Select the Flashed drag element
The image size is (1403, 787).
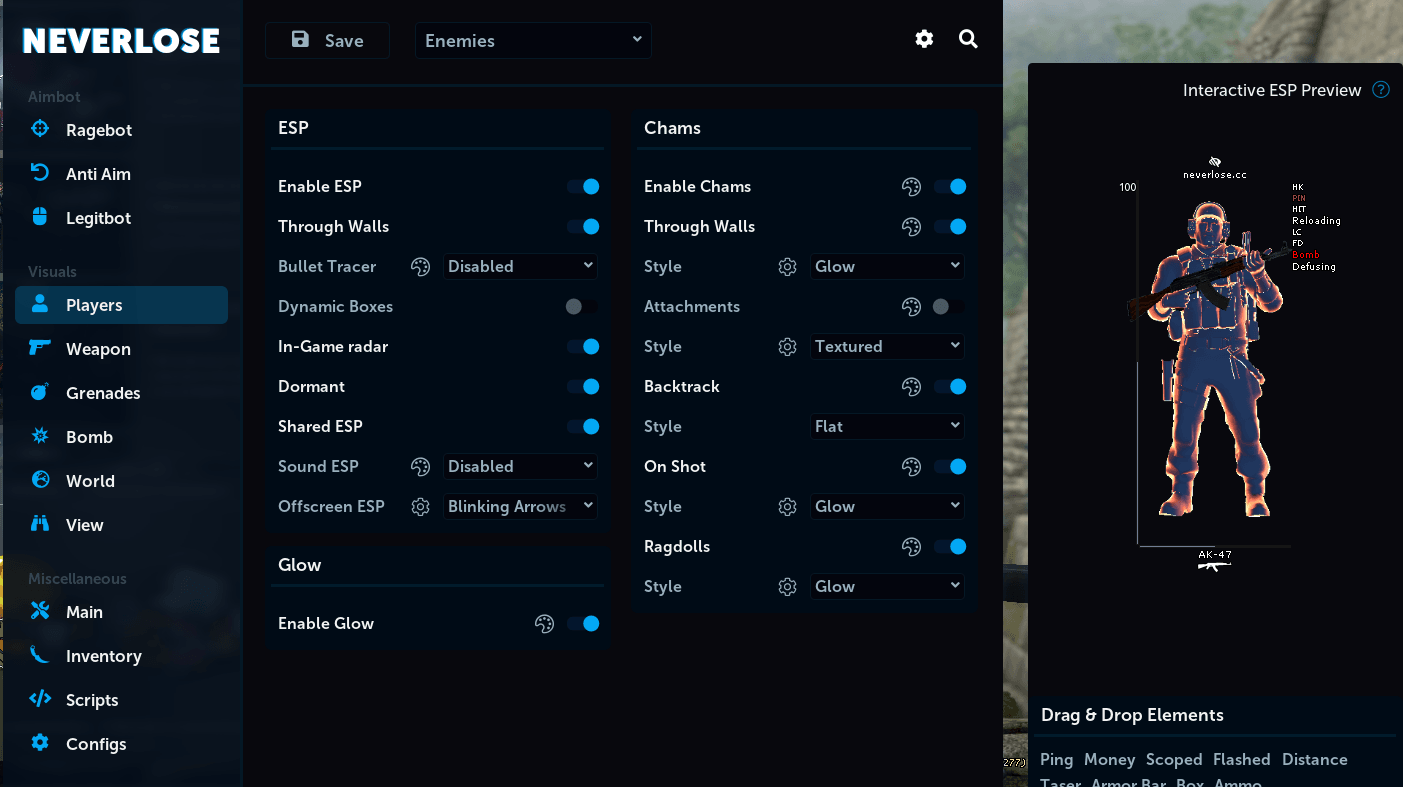point(1241,760)
